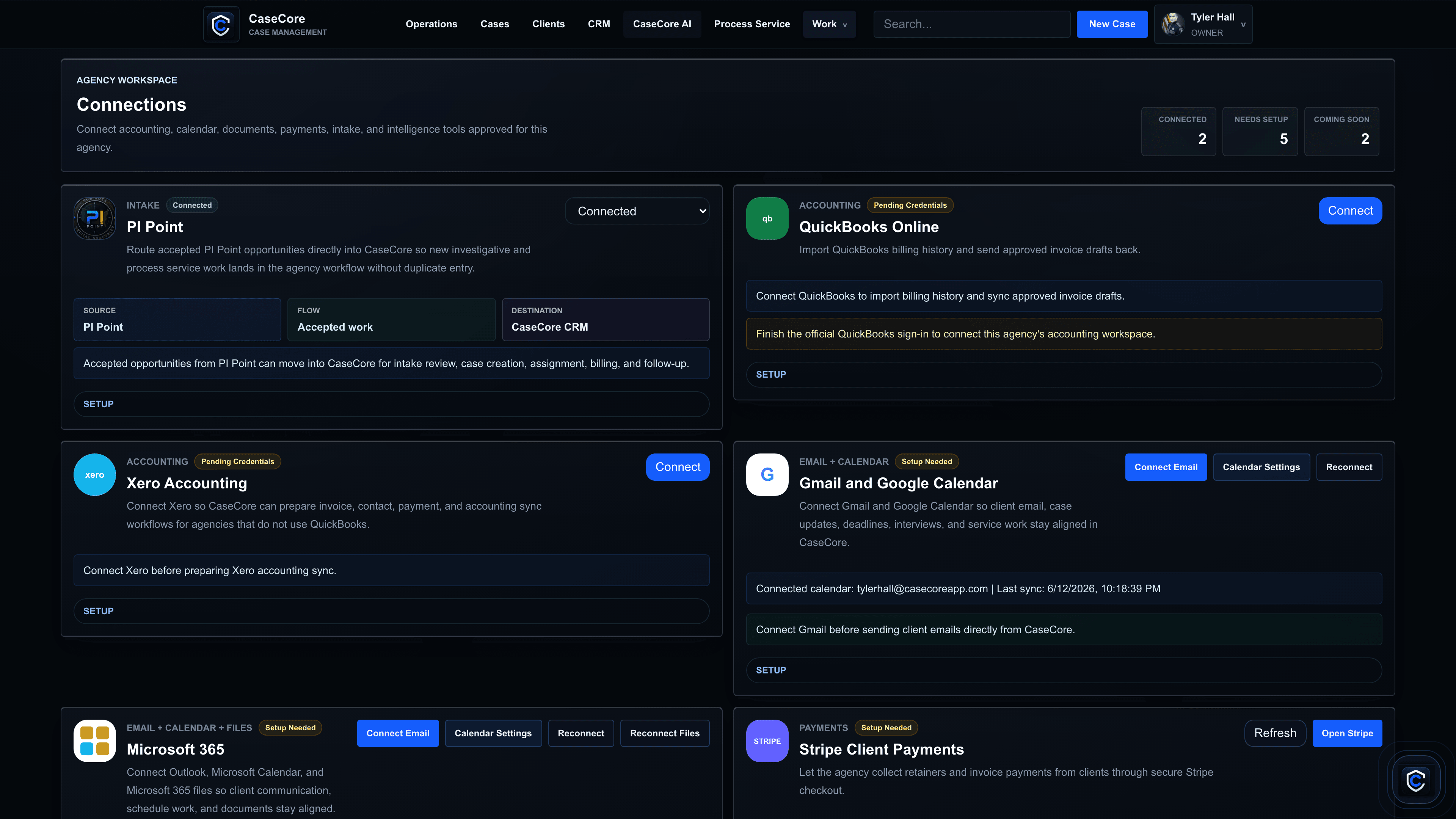Click QuickBooks Pending Credentials badge
This screenshot has height=819, width=1456.
pos(910,205)
